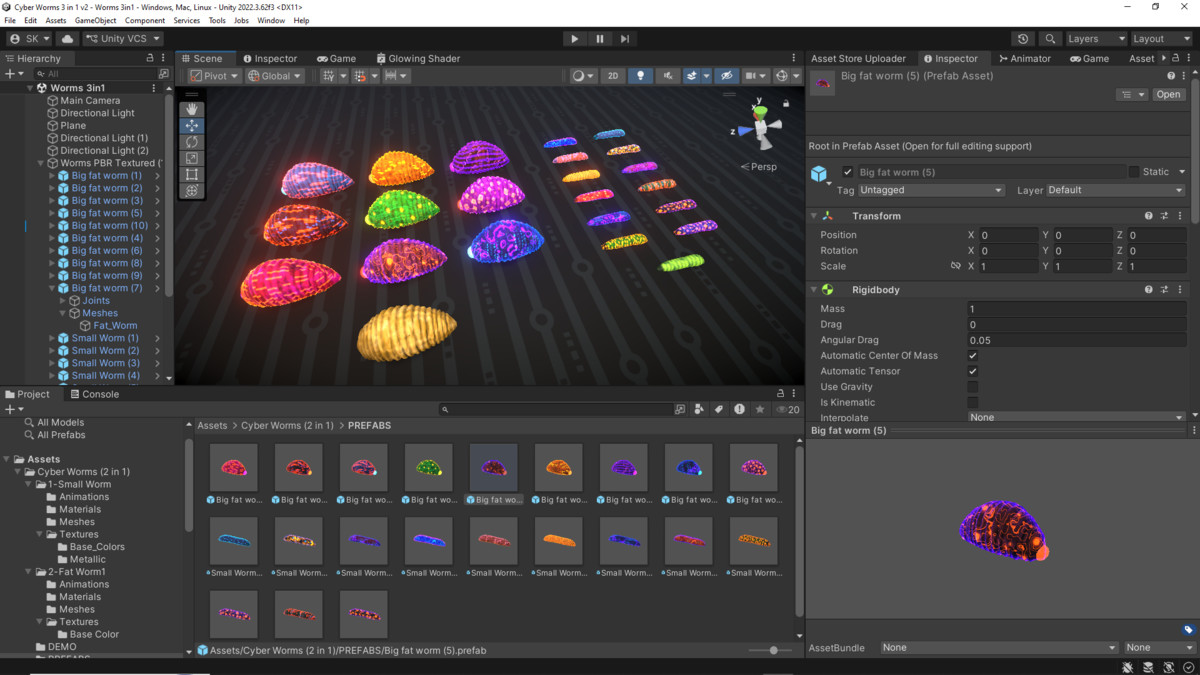Toggle hidden objects scene visibility icon

pos(727,76)
